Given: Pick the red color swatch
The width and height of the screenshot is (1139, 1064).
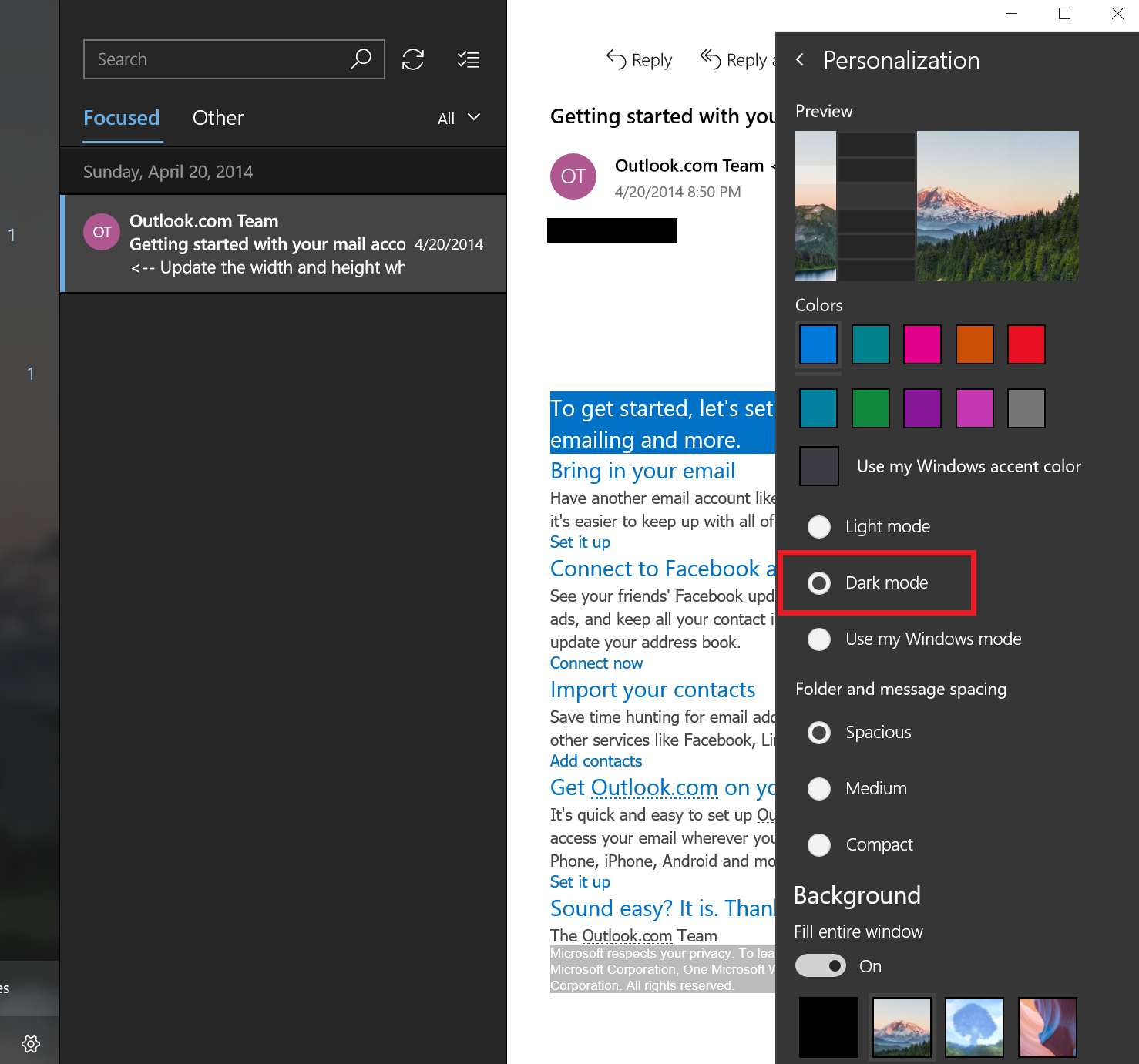Looking at the screenshot, I should click(x=1026, y=344).
